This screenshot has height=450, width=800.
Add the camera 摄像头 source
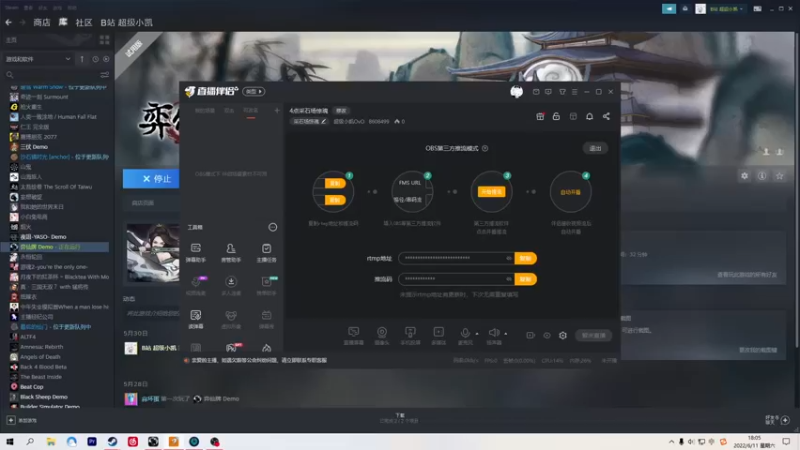click(x=382, y=336)
